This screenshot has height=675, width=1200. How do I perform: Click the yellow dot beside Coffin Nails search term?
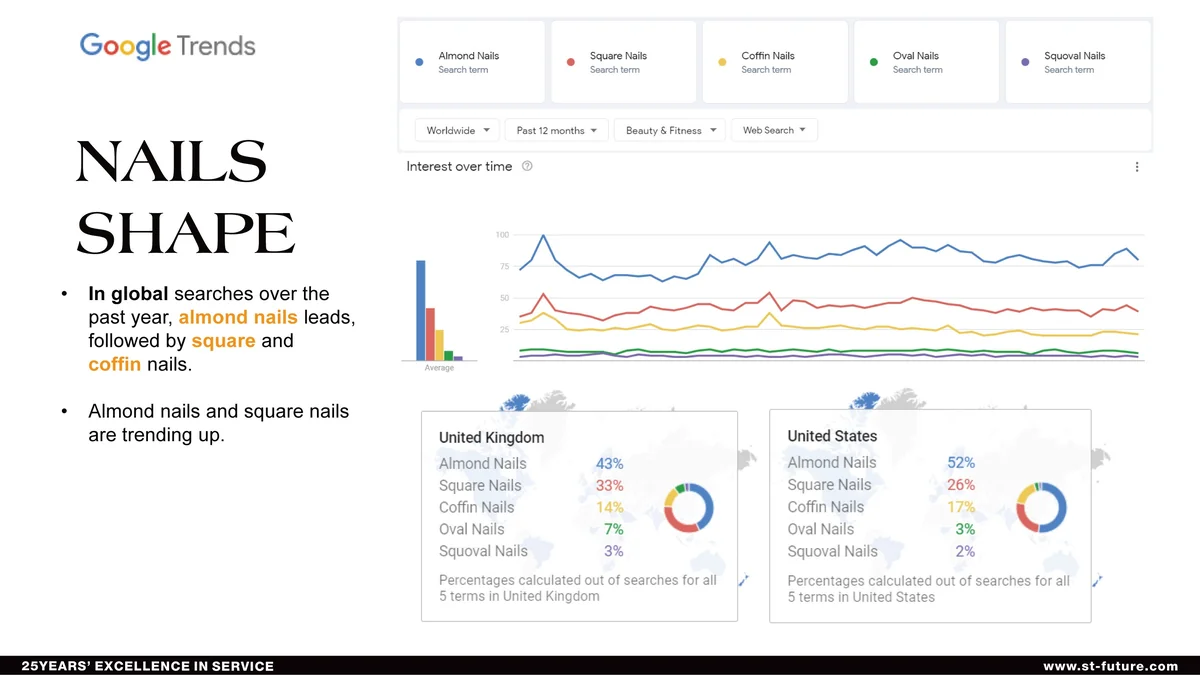pos(722,62)
